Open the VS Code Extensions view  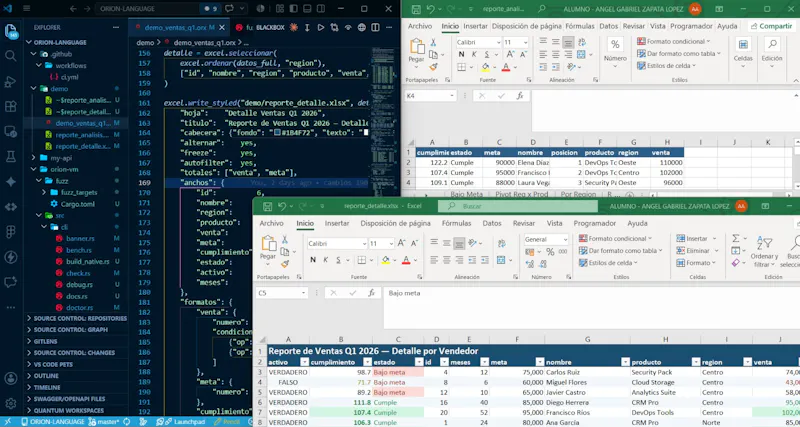(x=10, y=107)
